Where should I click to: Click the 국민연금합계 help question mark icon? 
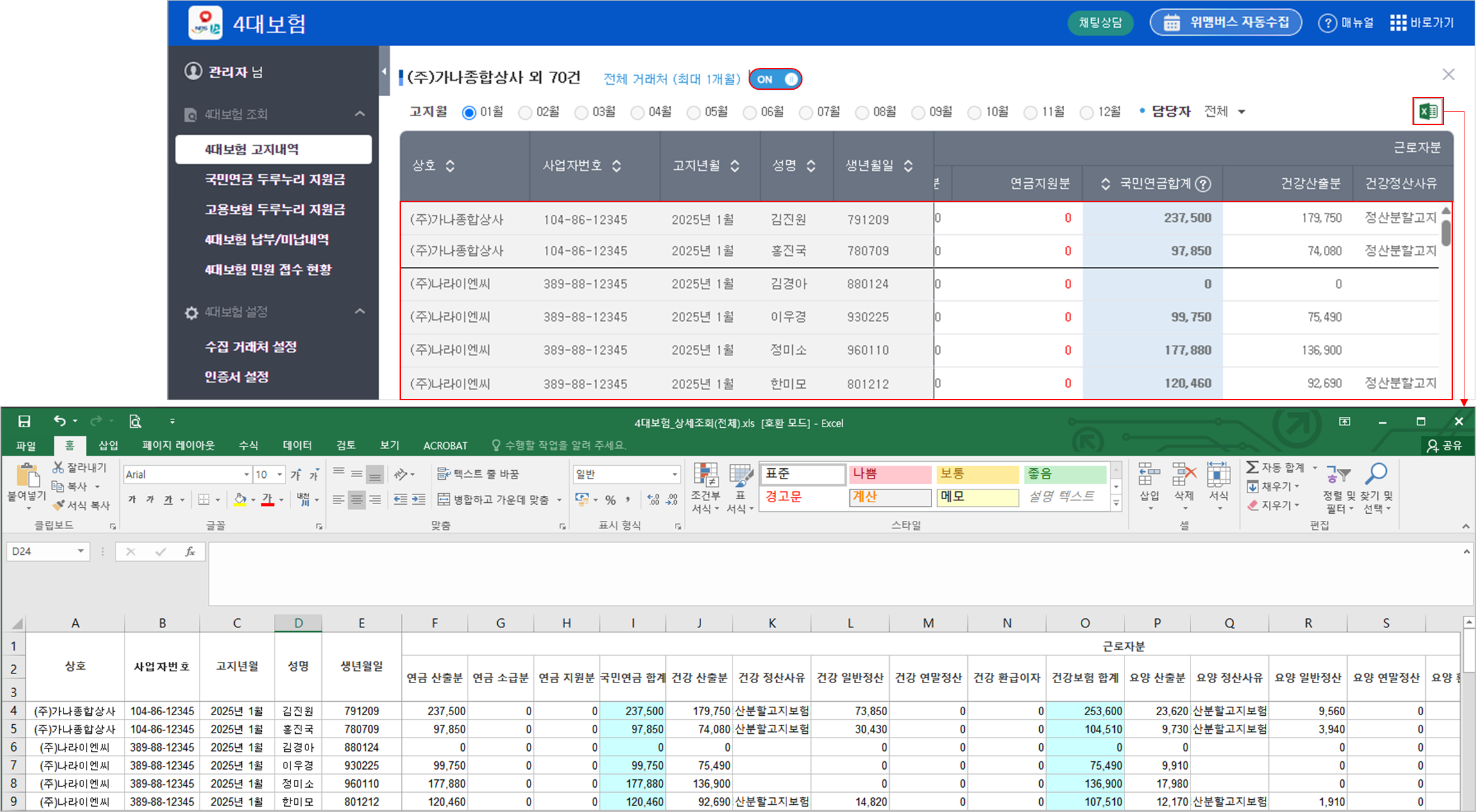1203,184
